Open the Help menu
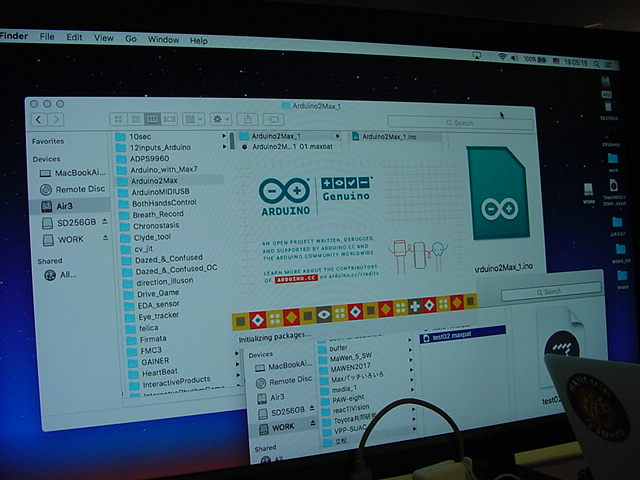 click(x=198, y=41)
